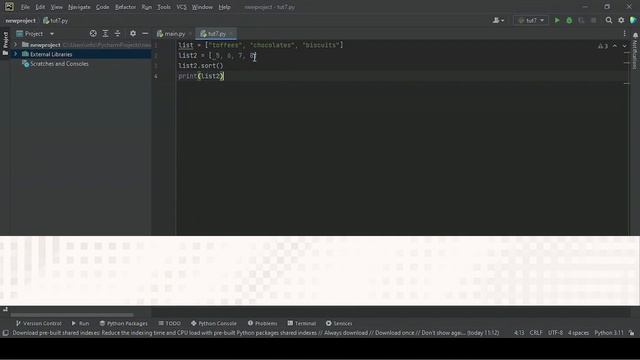
Task: Click the print(list2) code line
Action: coord(201,76)
